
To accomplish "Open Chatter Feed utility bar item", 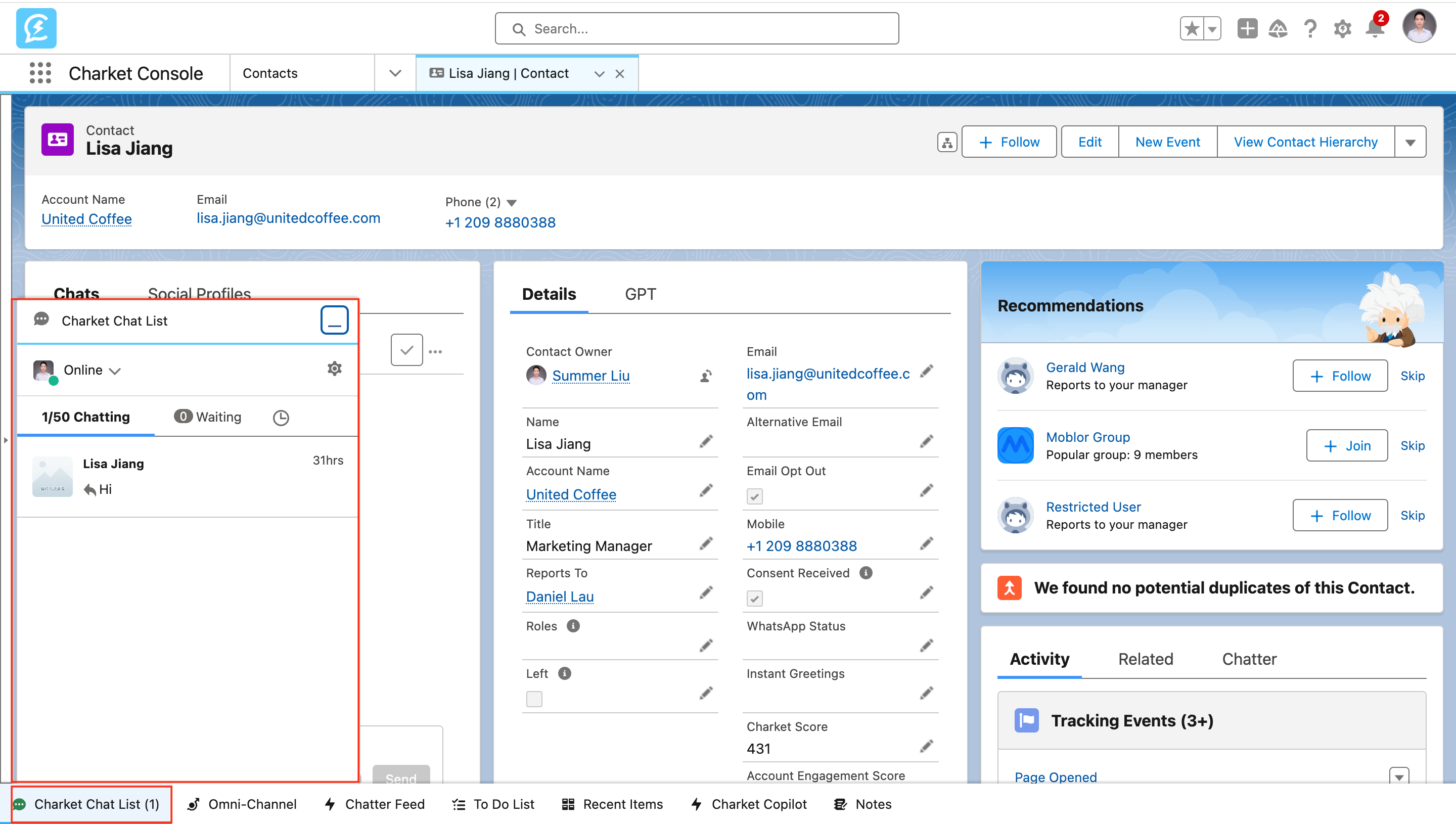I will (x=375, y=804).
